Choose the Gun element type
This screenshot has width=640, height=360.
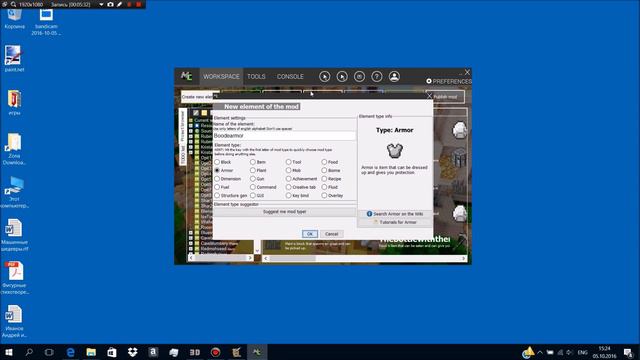pyautogui.click(x=253, y=179)
